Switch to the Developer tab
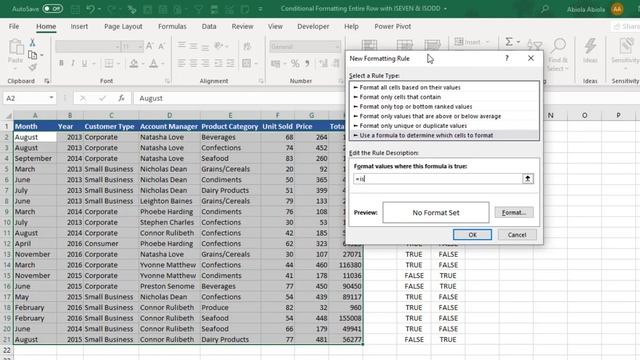Screen dimensions: 640x360 point(313,26)
